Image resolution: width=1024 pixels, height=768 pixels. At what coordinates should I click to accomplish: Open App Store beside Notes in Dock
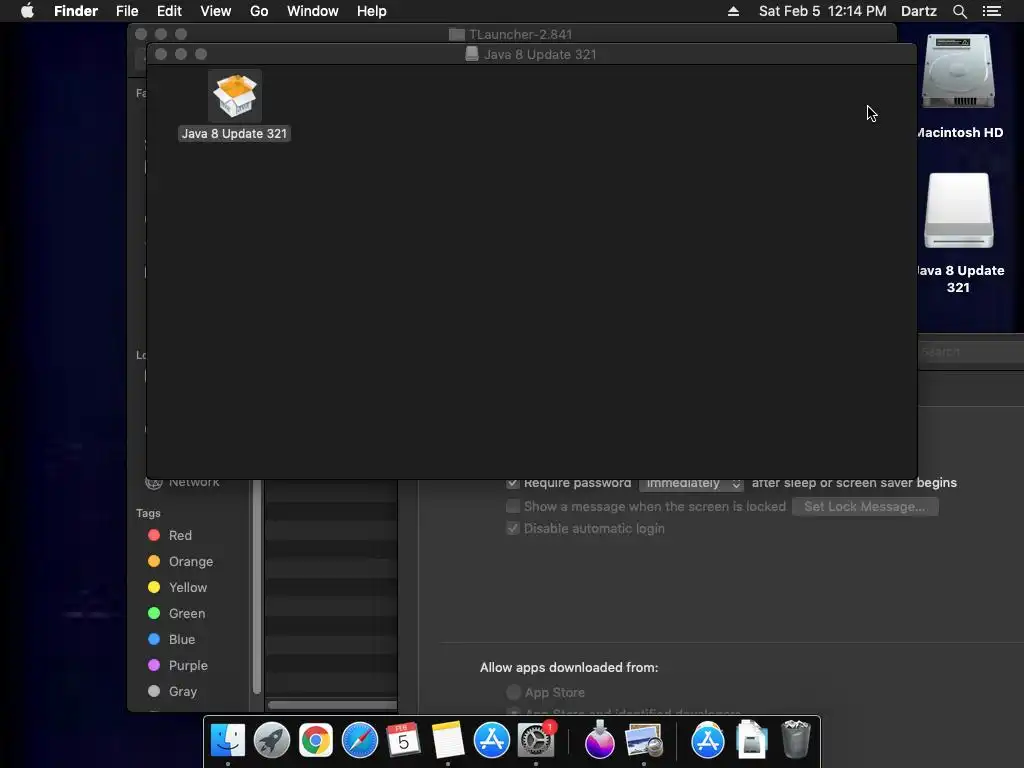pos(492,740)
